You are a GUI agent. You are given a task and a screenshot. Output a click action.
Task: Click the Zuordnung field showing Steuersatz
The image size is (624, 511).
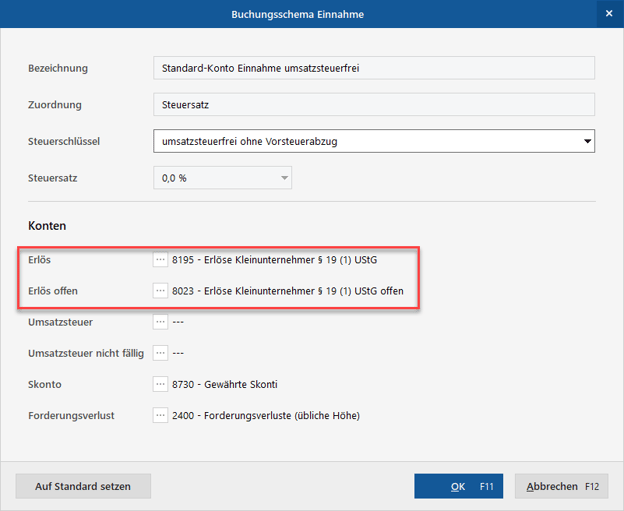click(374, 104)
